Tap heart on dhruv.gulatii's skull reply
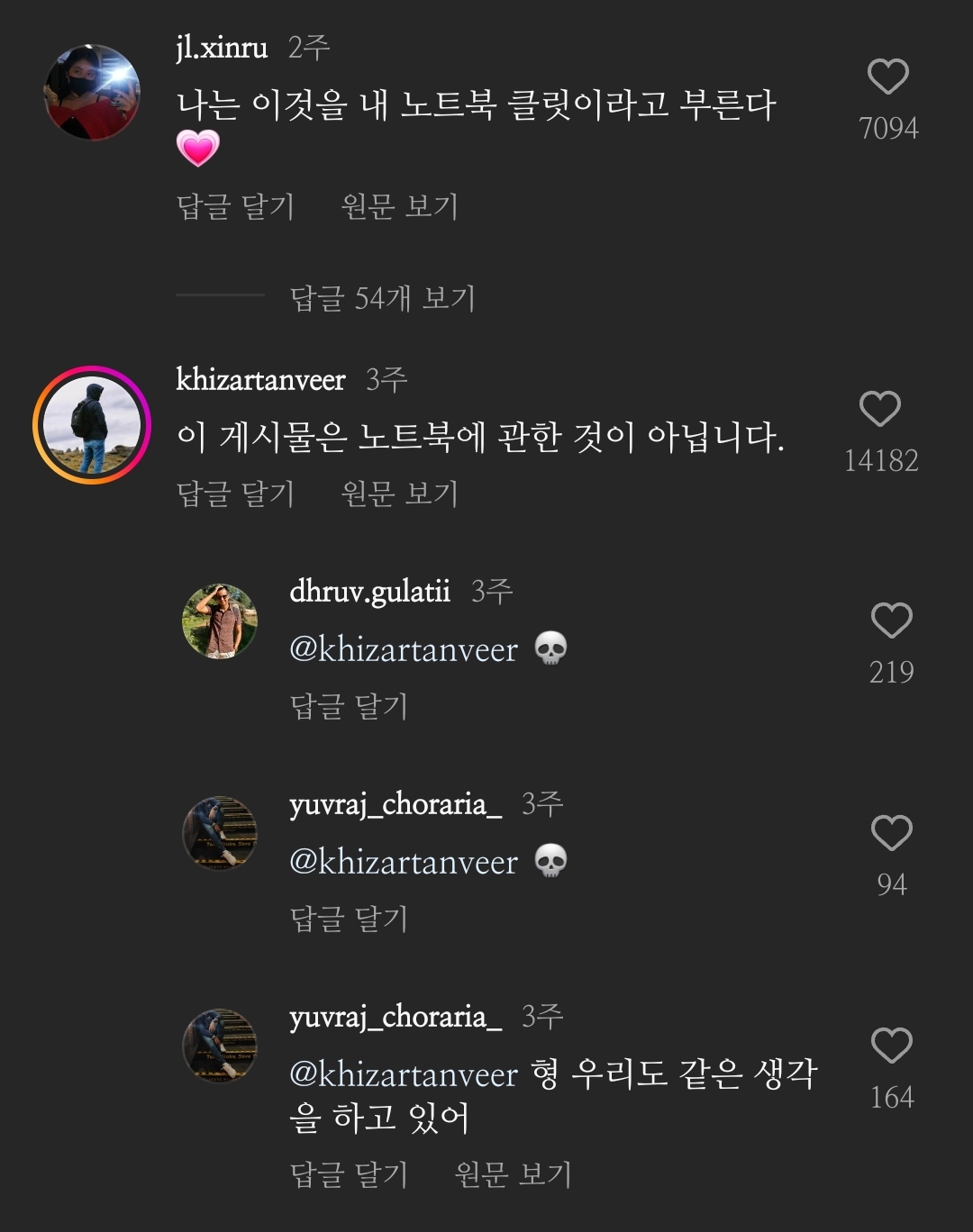 (891, 621)
